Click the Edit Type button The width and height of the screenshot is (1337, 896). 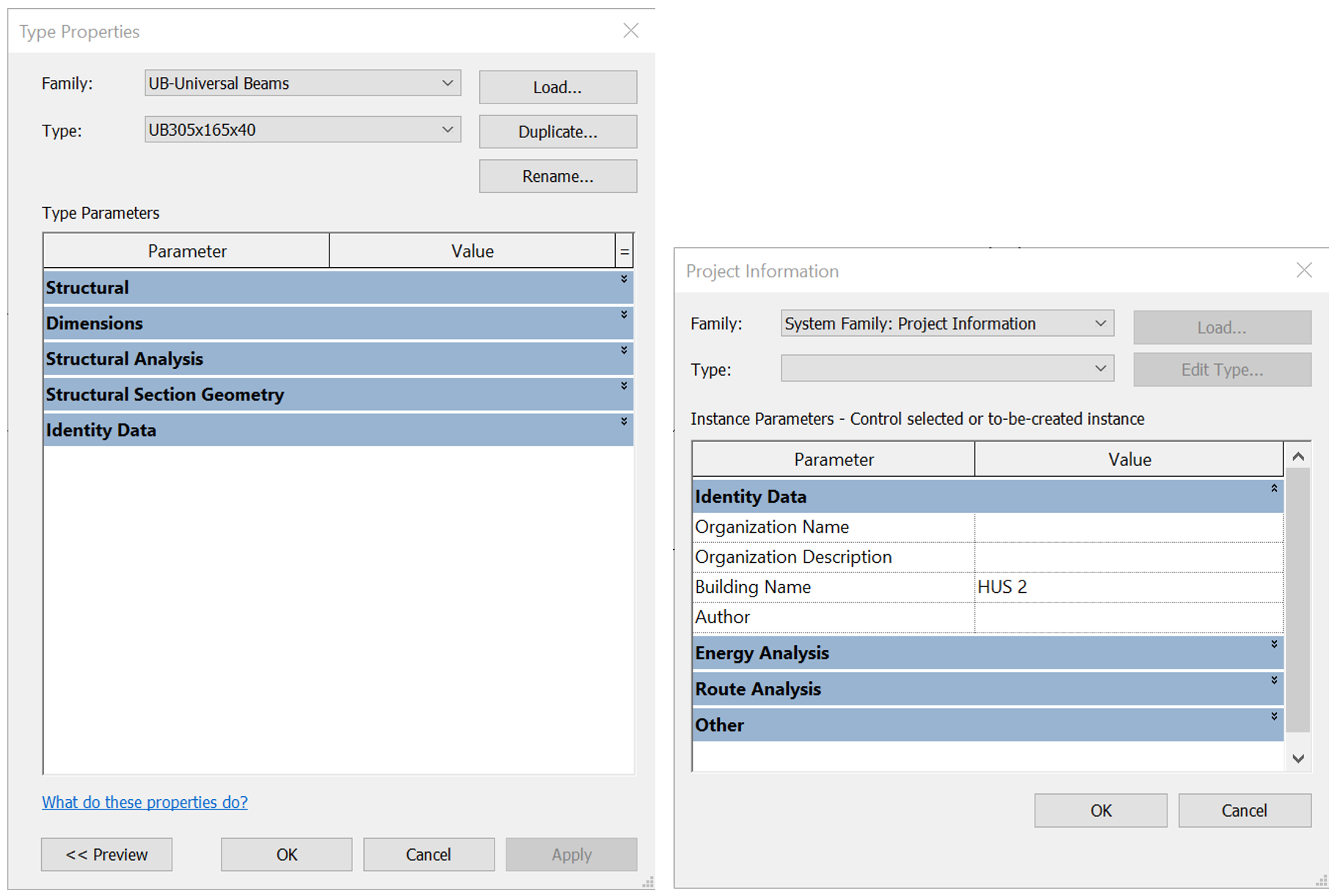[x=1222, y=370]
